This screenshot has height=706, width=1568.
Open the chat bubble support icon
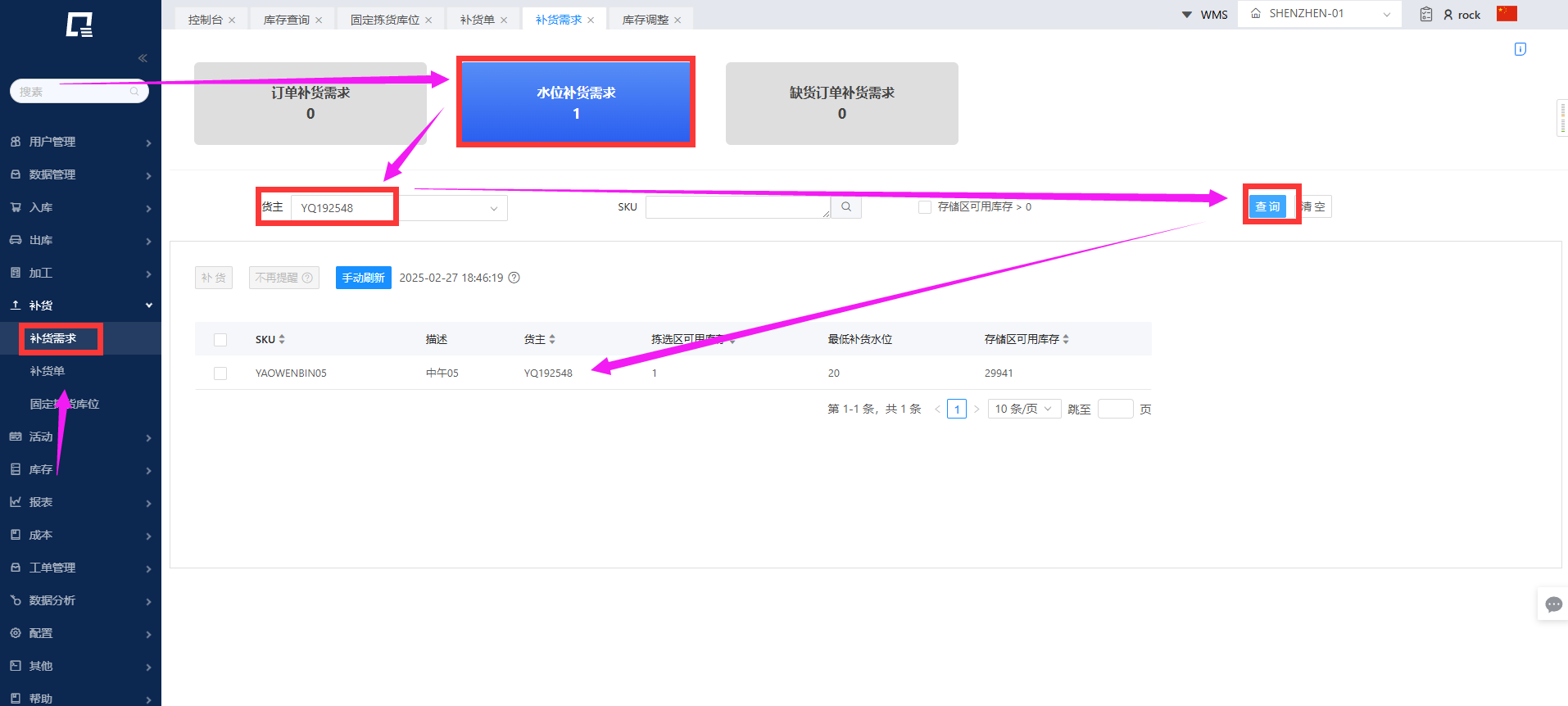click(1553, 604)
